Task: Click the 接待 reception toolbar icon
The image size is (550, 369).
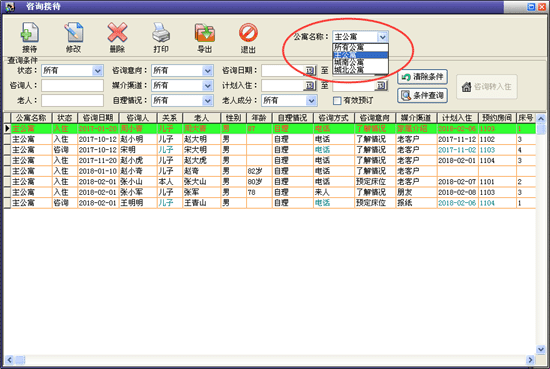Action: click(29, 33)
